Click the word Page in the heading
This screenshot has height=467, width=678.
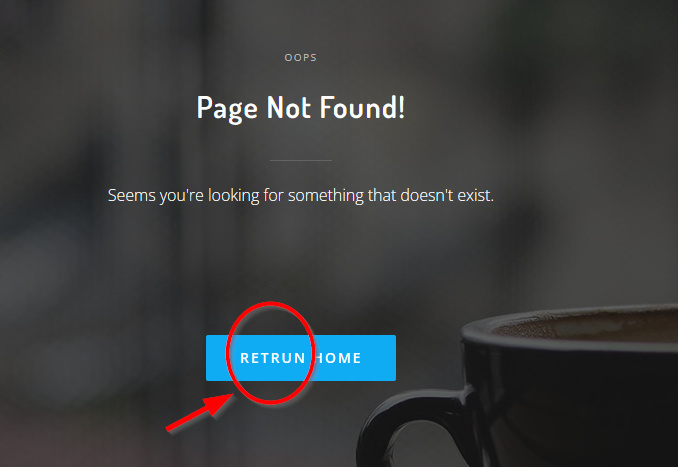[x=227, y=109]
